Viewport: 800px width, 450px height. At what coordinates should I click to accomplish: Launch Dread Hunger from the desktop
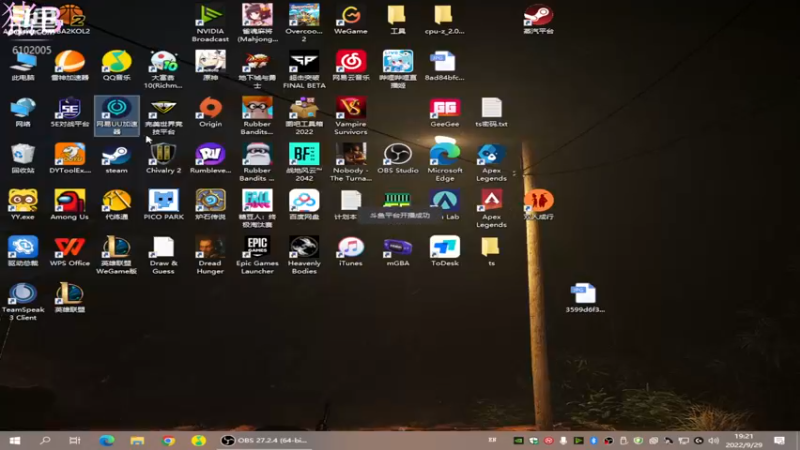(210, 255)
